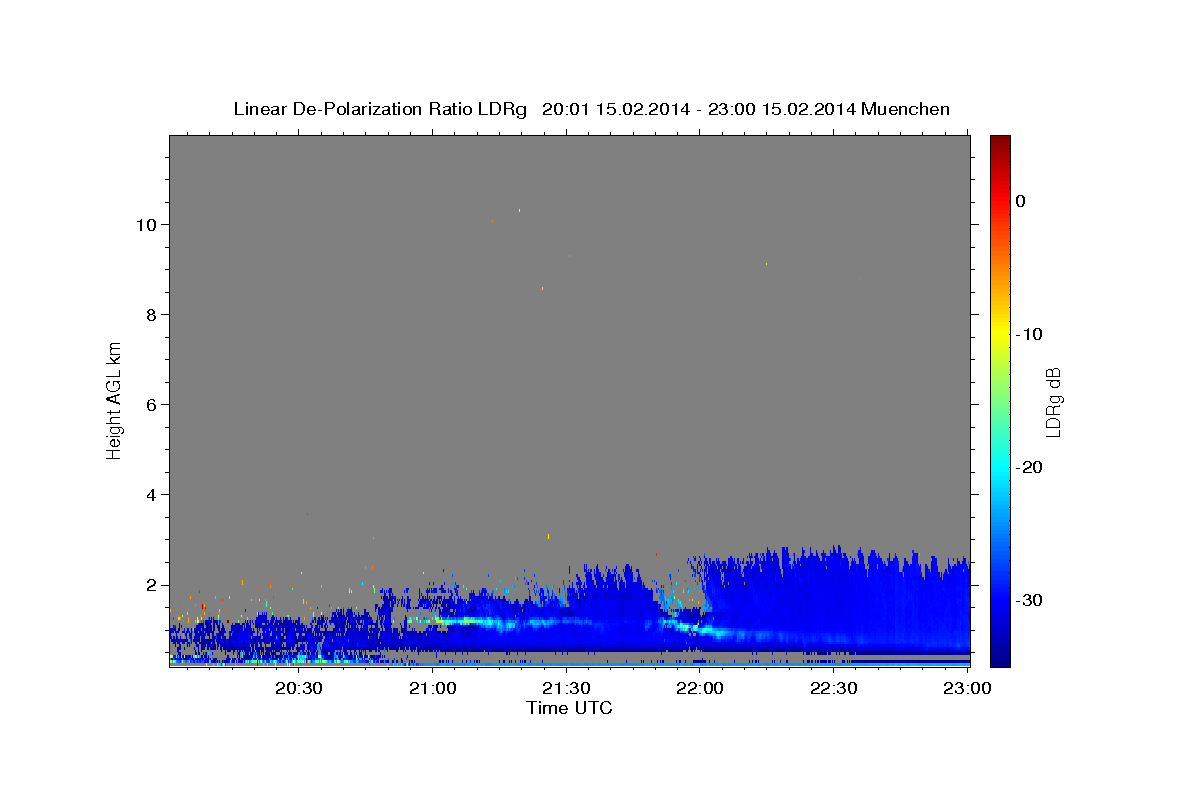Click the 21:30 time tick label
The height and width of the screenshot is (800, 1200).
tap(567, 688)
